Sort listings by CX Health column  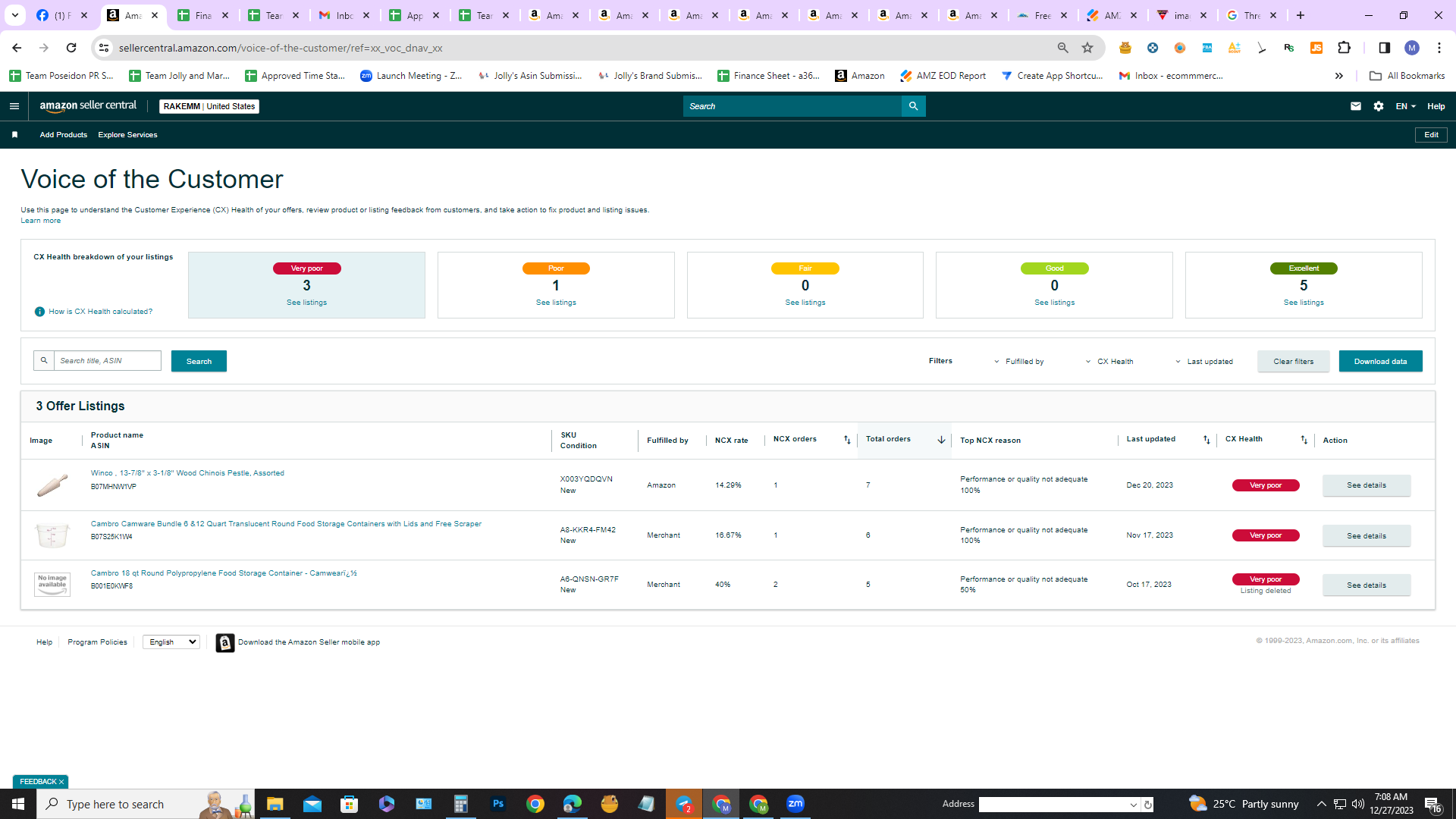[1304, 440]
